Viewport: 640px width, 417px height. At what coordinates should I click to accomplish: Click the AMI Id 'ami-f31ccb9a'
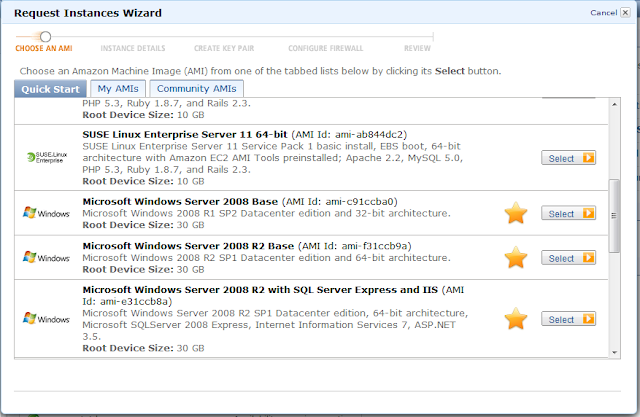[x=374, y=246]
